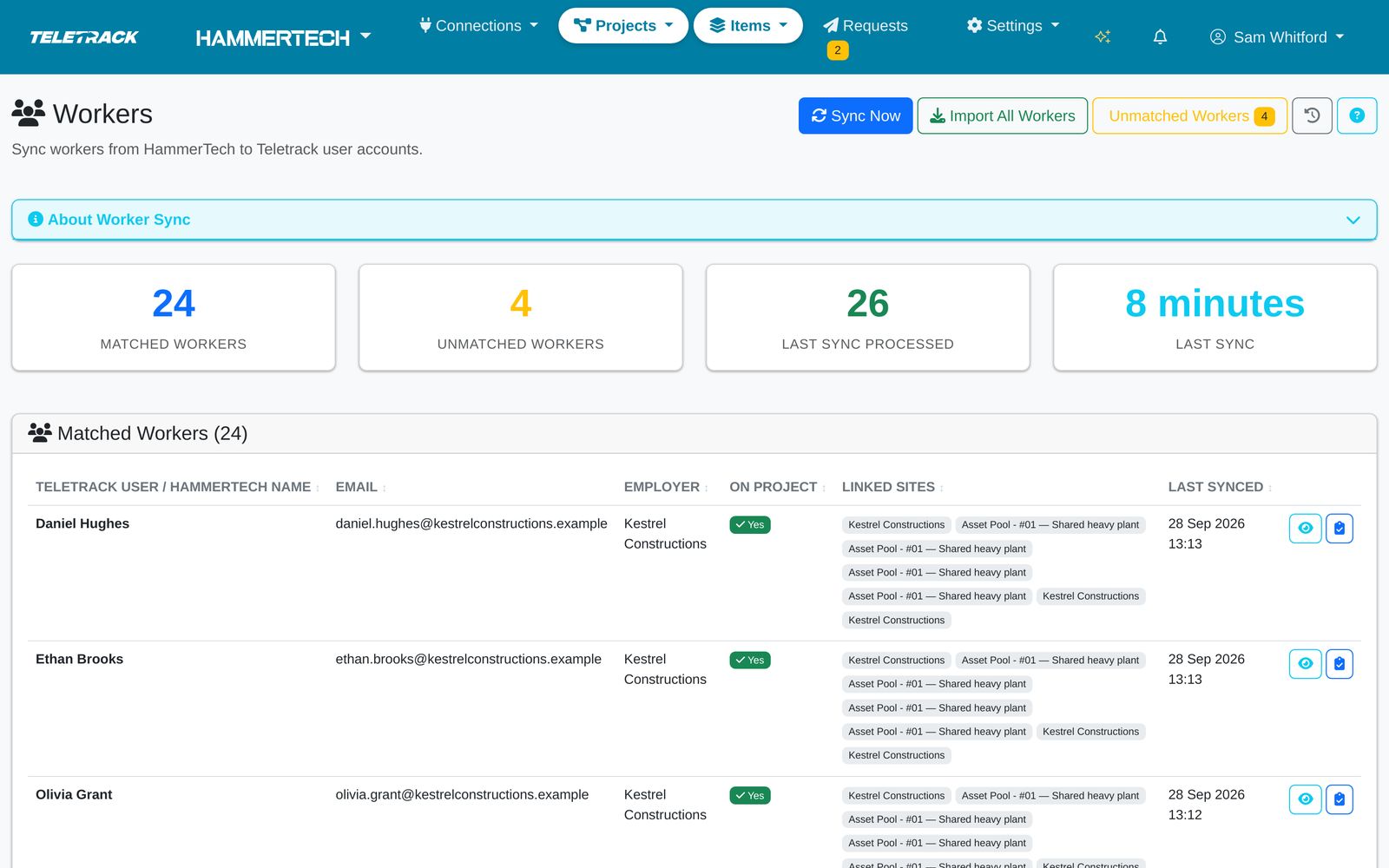1389x868 pixels.
Task: Open the Unmatched Workers list
Action: tap(1189, 115)
